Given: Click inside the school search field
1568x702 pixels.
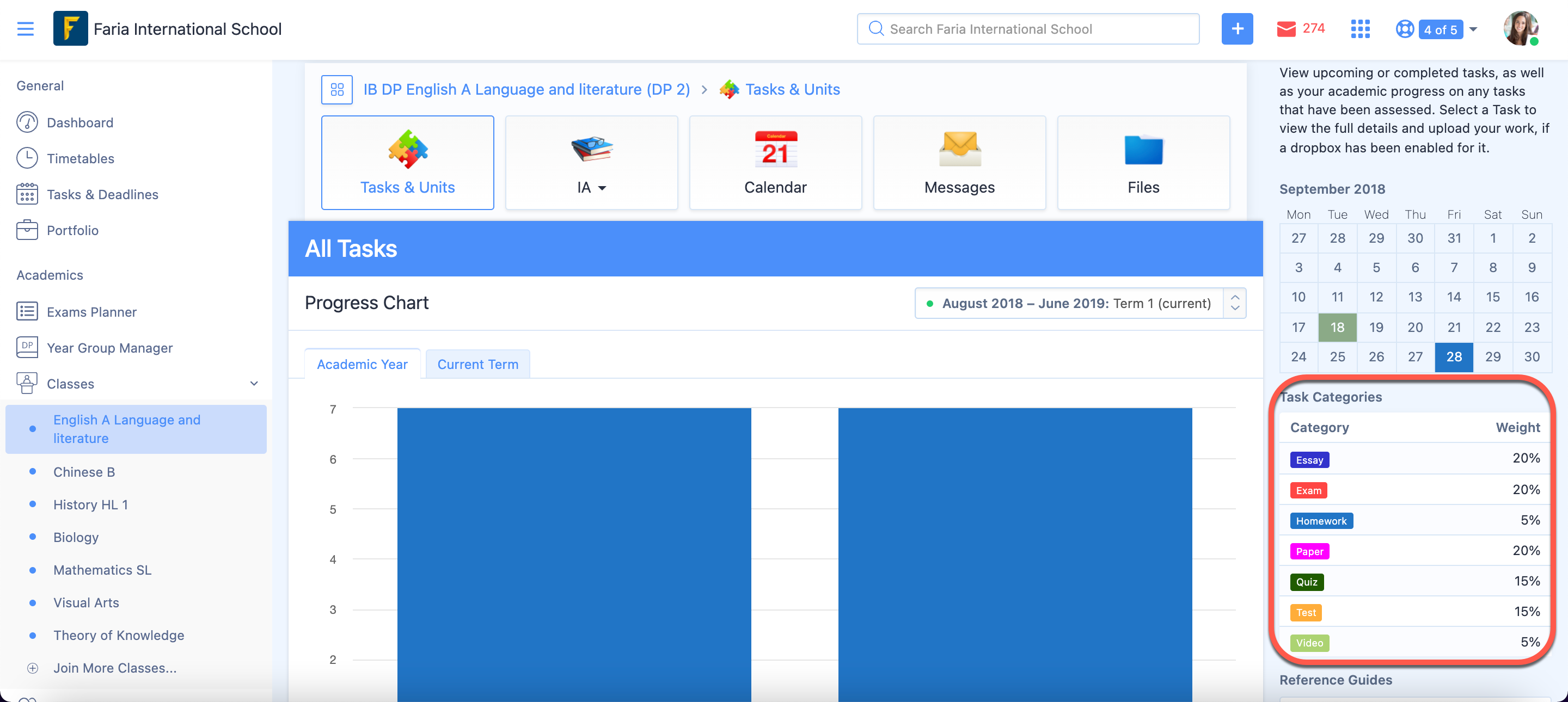Looking at the screenshot, I should (x=1028, y=29).
